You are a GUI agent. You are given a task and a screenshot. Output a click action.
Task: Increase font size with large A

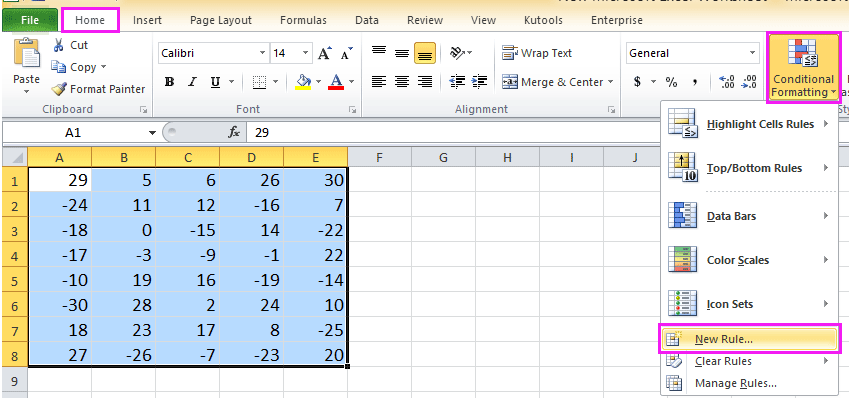[324, 53]
